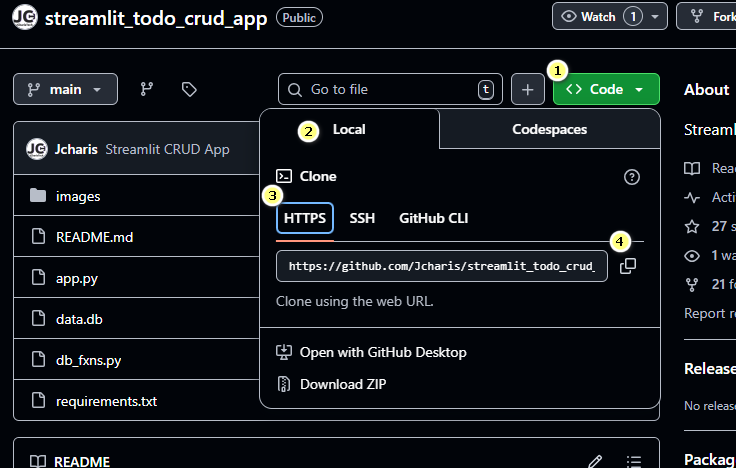
Task: Click the Go to file search field
Action: 391,89
